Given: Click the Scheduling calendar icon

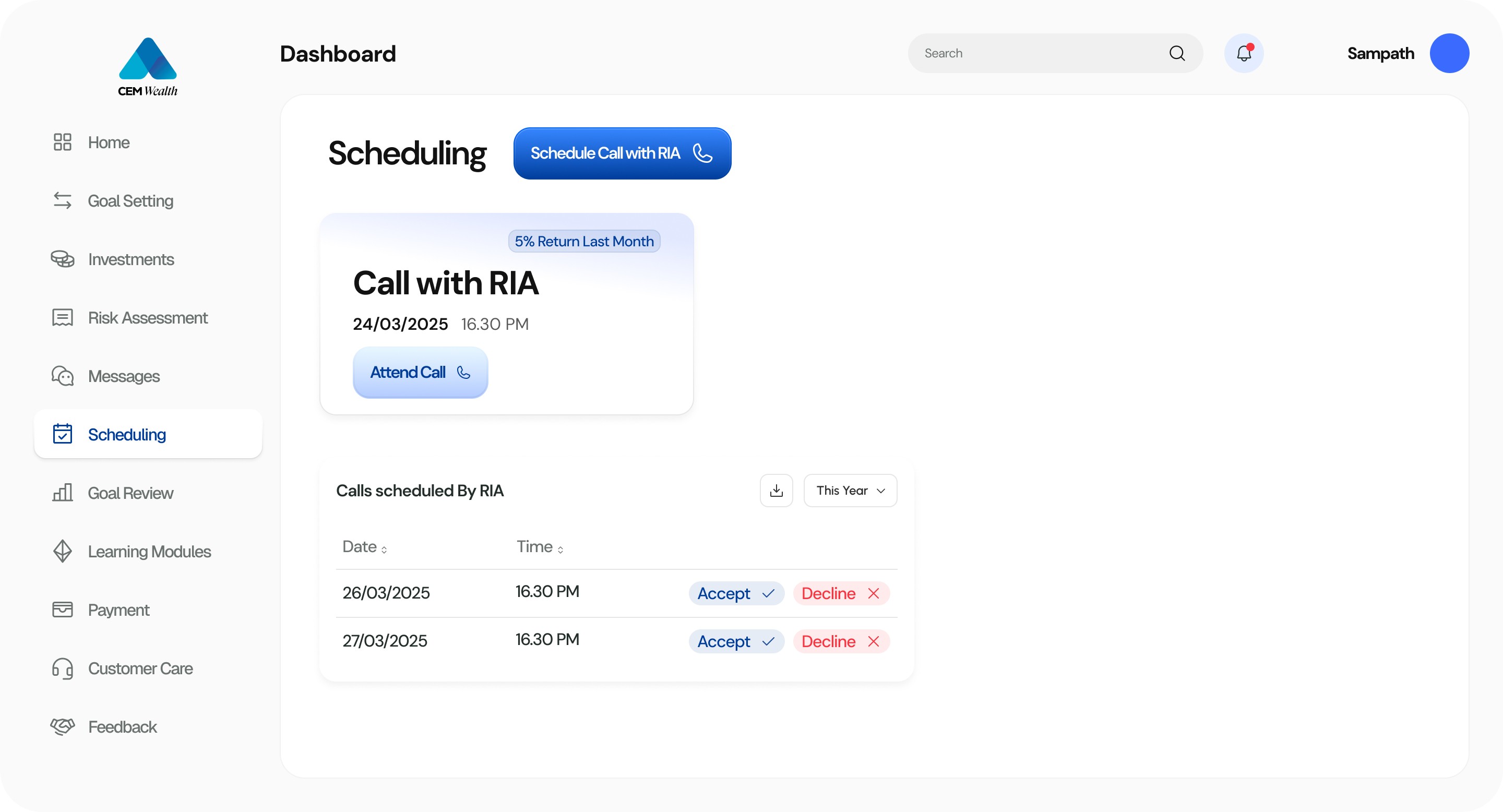Looking at the screenshot, I should (x=63, y=434).
